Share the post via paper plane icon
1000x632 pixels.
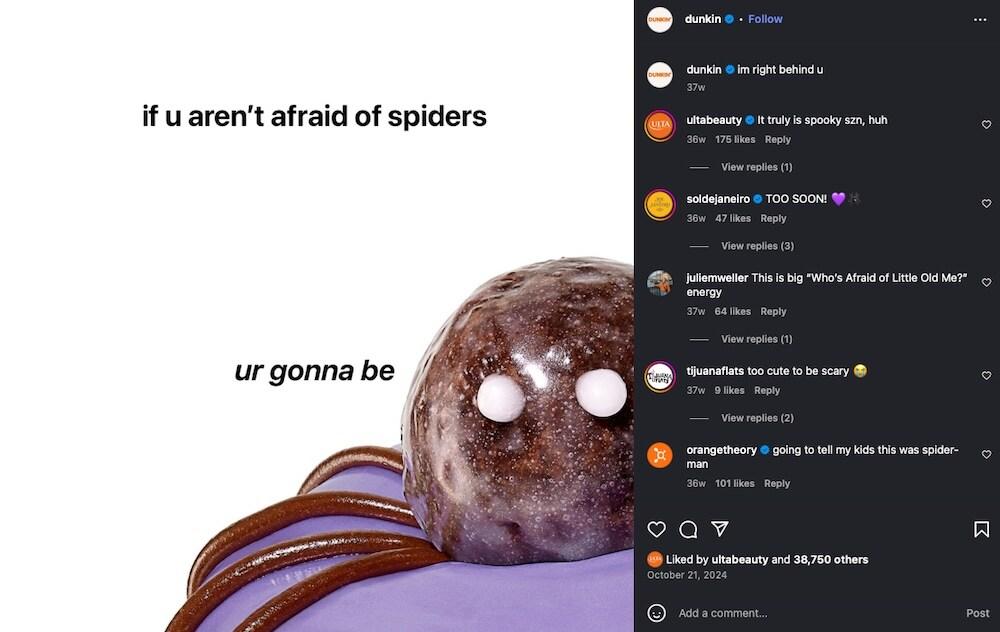[x=720, y=528]
